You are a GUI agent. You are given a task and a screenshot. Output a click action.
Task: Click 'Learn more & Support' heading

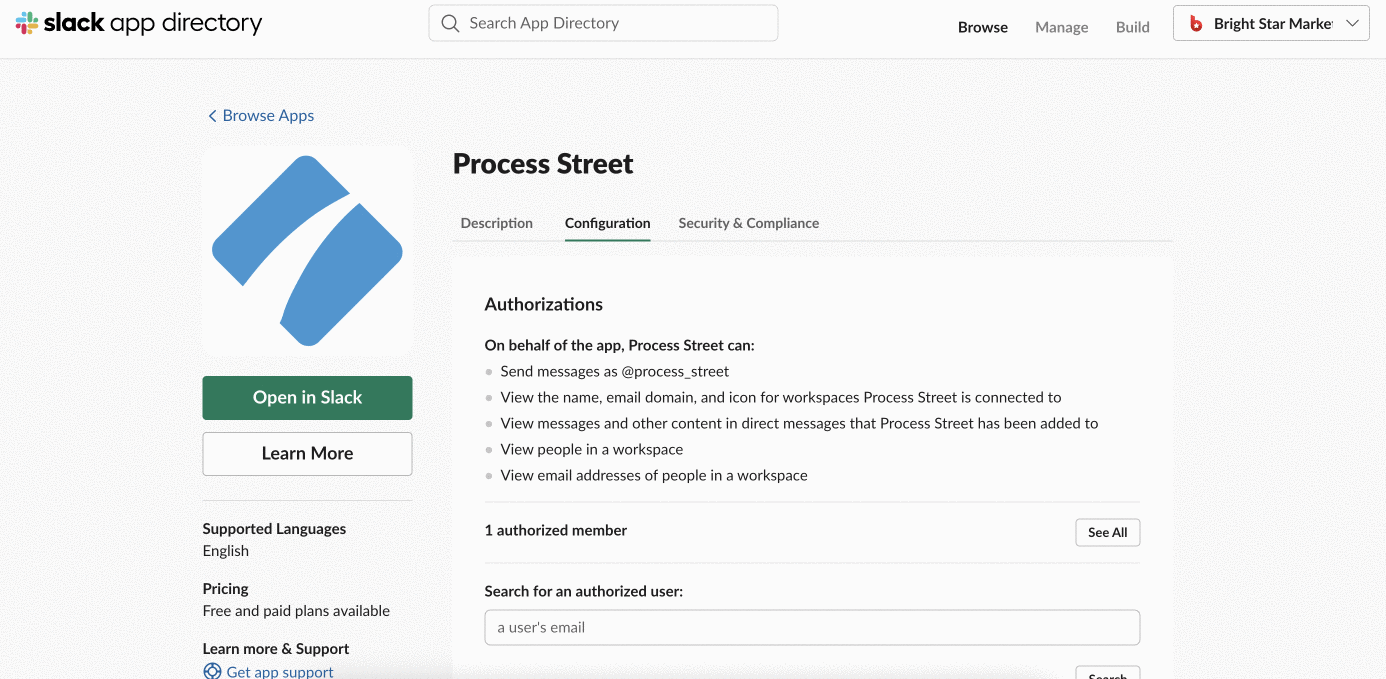click(276, 649)
